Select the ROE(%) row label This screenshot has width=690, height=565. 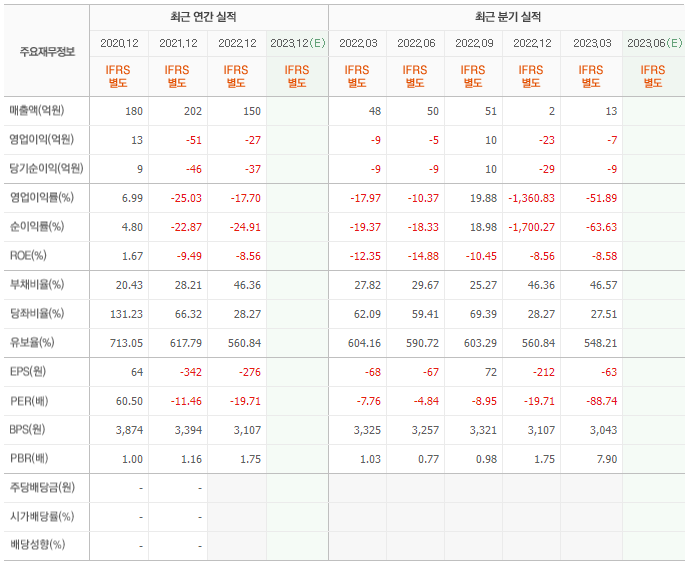(28, 256)
